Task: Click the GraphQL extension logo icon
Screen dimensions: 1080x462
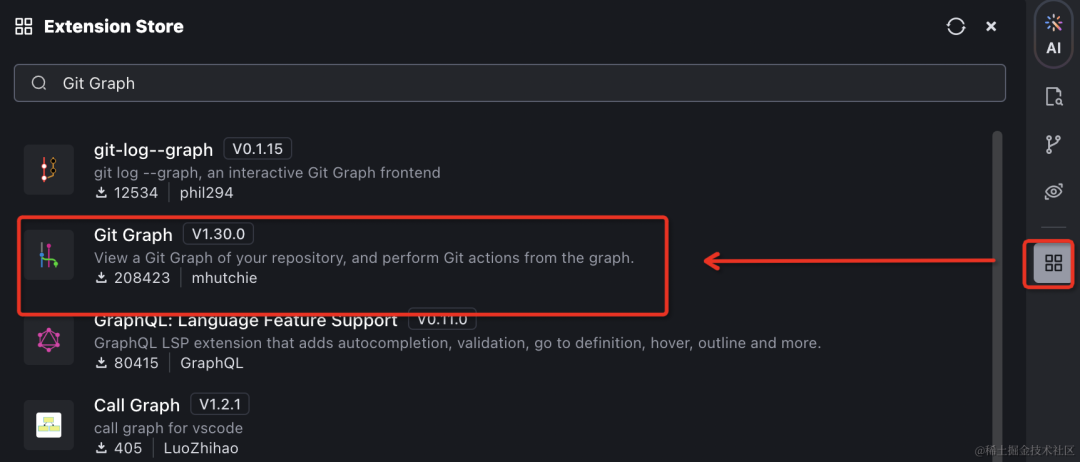Action: [49, 340]
